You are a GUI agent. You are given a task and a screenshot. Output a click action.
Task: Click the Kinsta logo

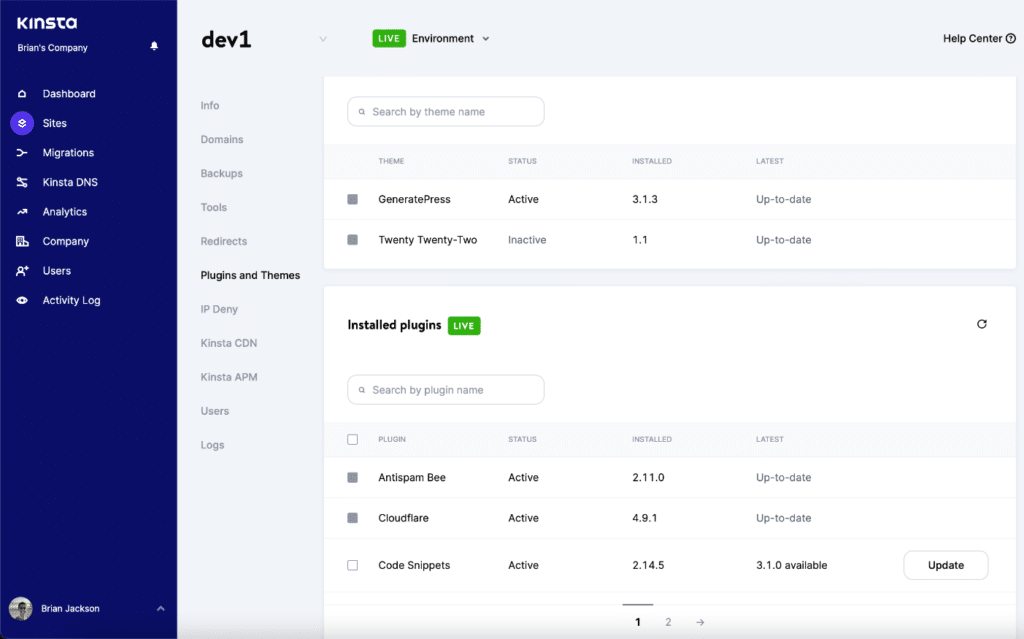47,23
